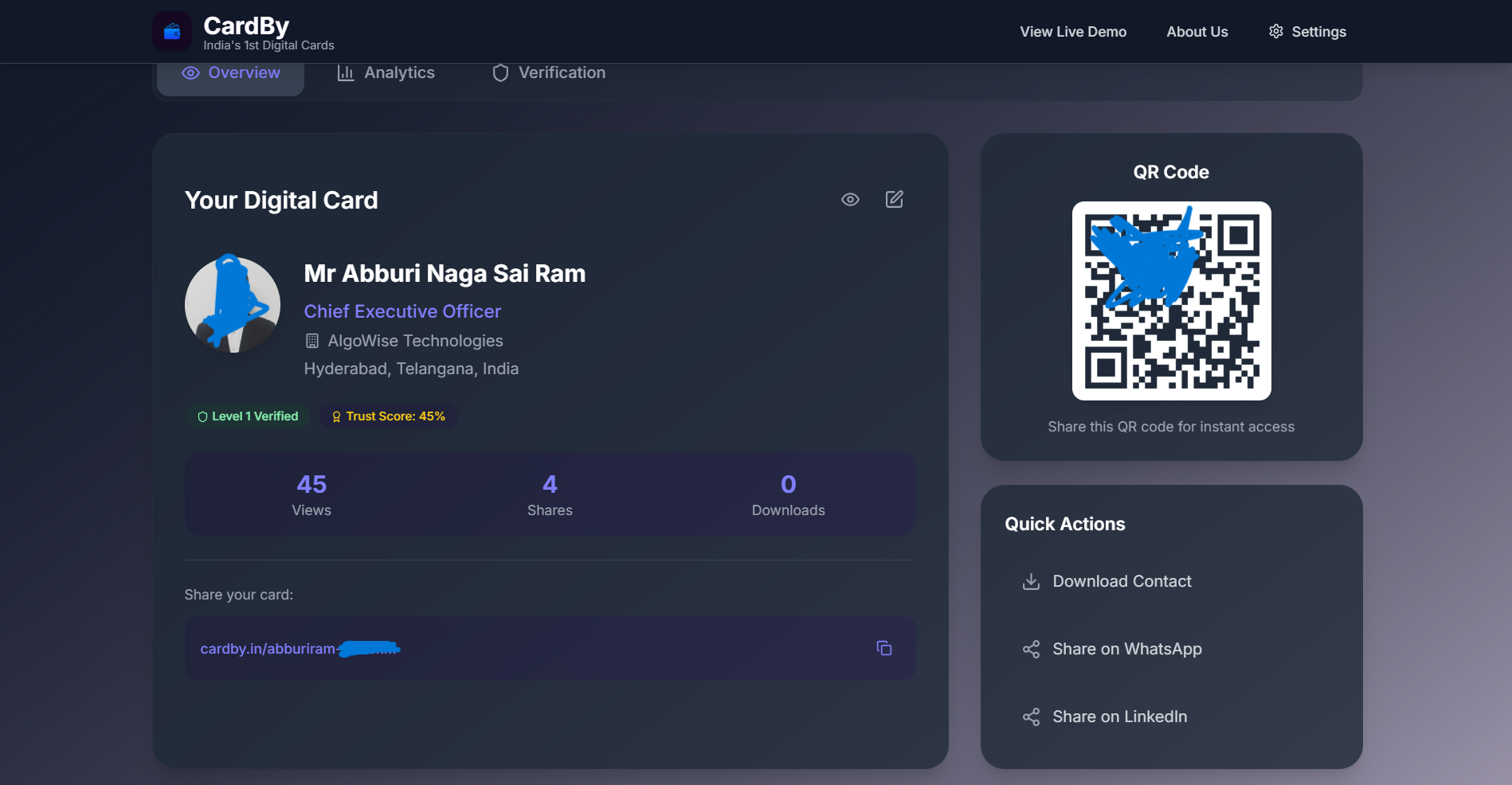Click the share icon beside Share on LinkedIn
Image resolution: width=1512 pixels, height=785 pixels.
[1031, 717]
